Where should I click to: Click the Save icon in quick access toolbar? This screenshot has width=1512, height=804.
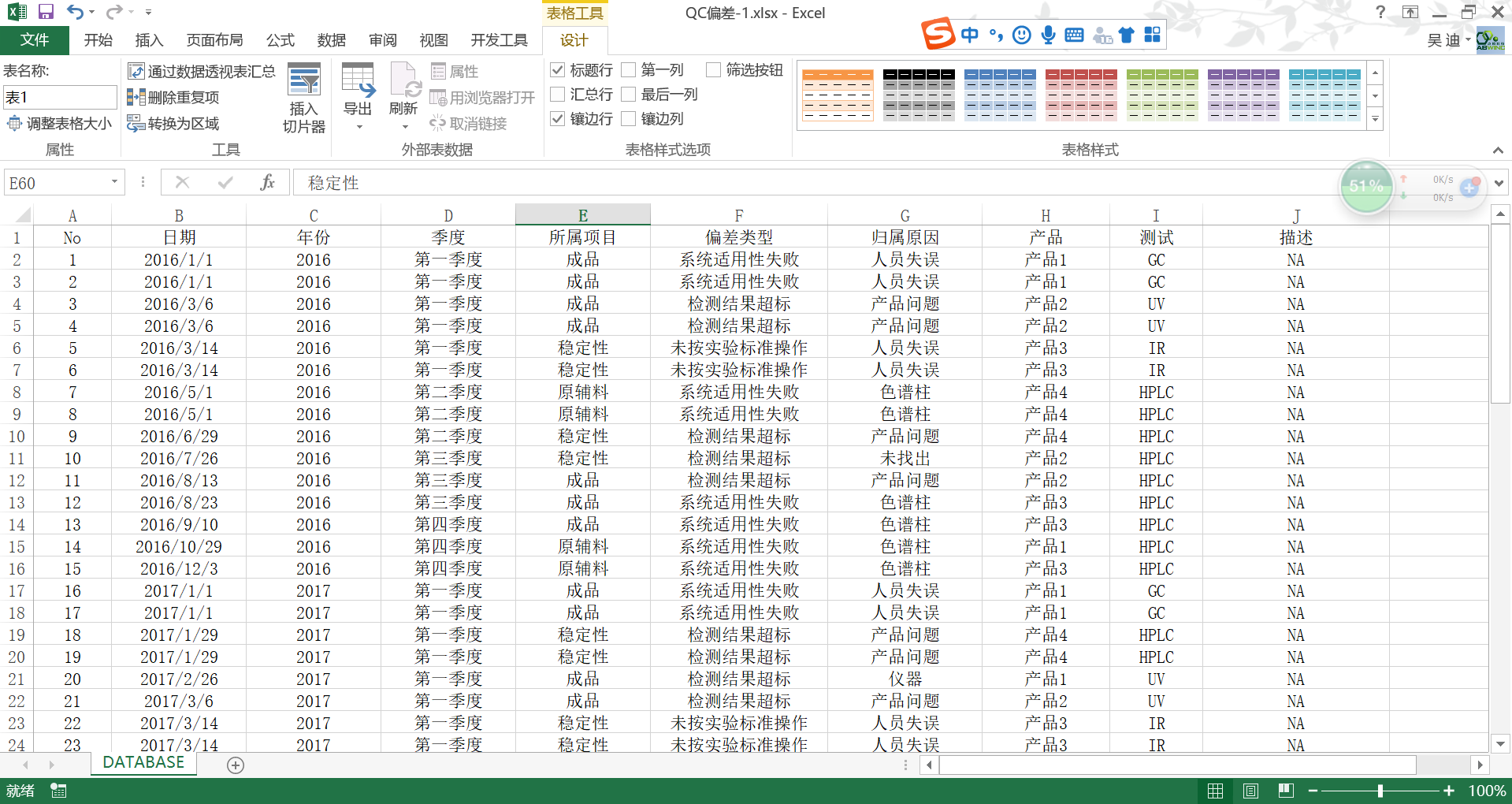[x=46, y=12]
